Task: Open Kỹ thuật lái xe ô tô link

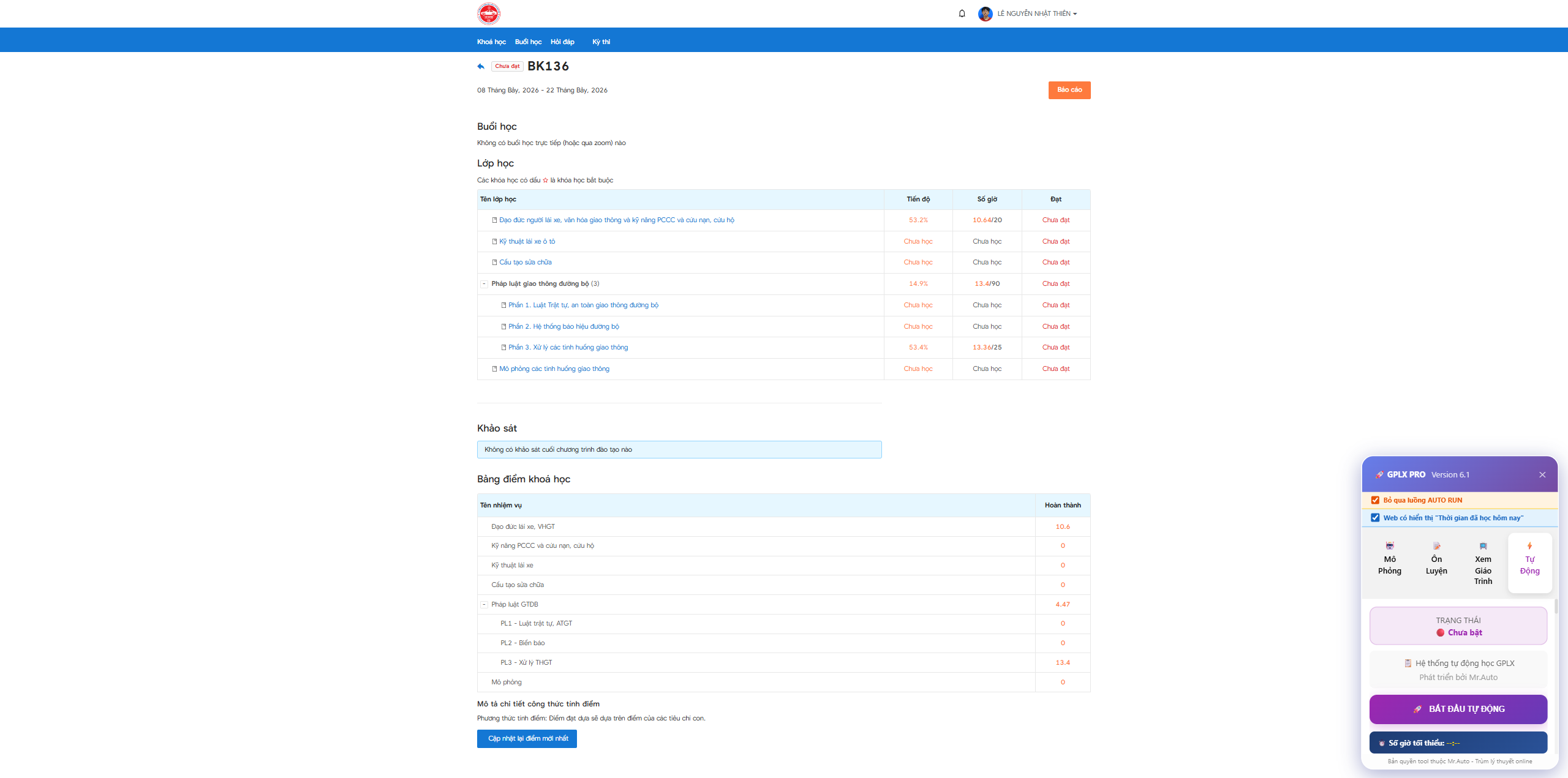Action: (x=527, y=241)
